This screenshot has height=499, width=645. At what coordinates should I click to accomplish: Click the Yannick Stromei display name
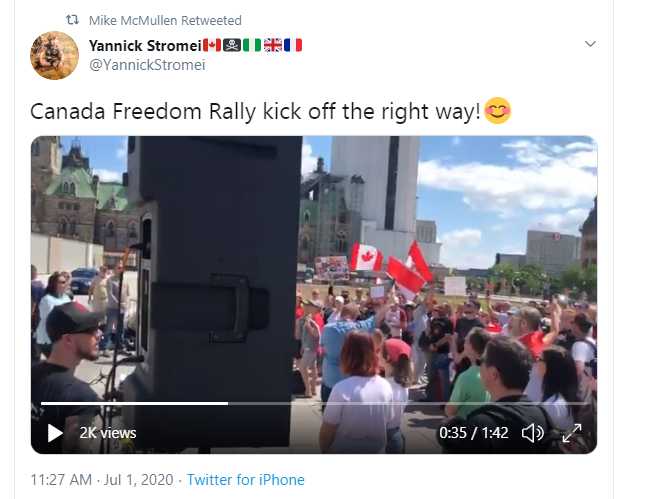pos(145,45)
